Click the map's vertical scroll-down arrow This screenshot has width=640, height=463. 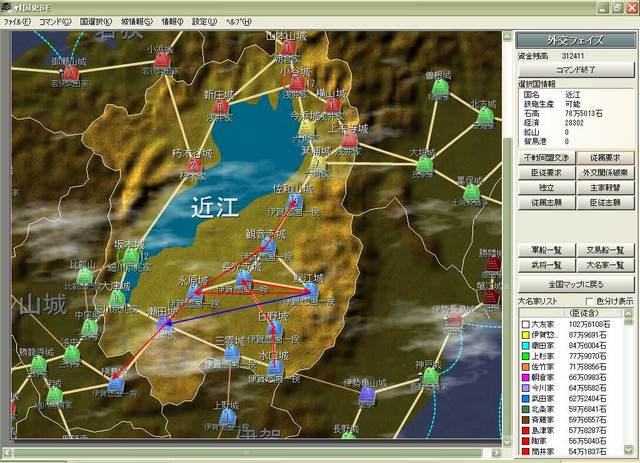[507, 442]
